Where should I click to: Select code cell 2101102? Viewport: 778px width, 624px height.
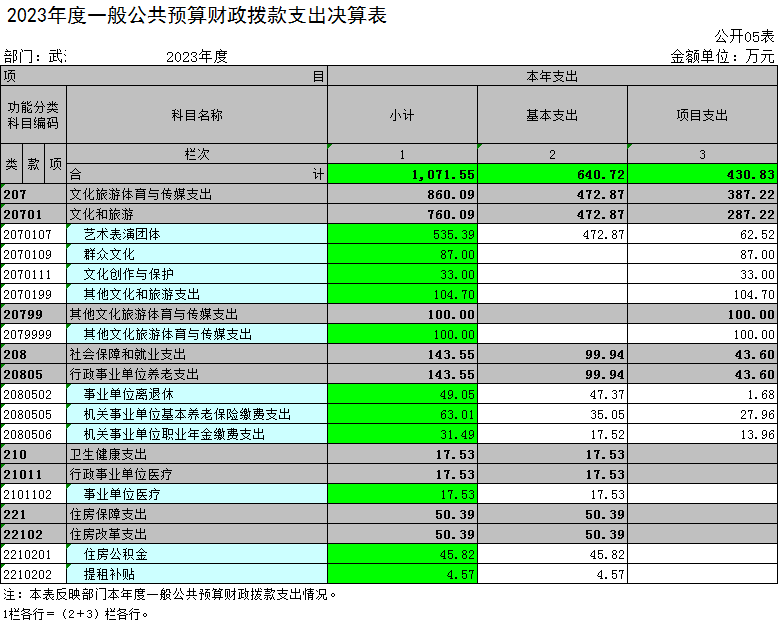click(x=33, y=495)
